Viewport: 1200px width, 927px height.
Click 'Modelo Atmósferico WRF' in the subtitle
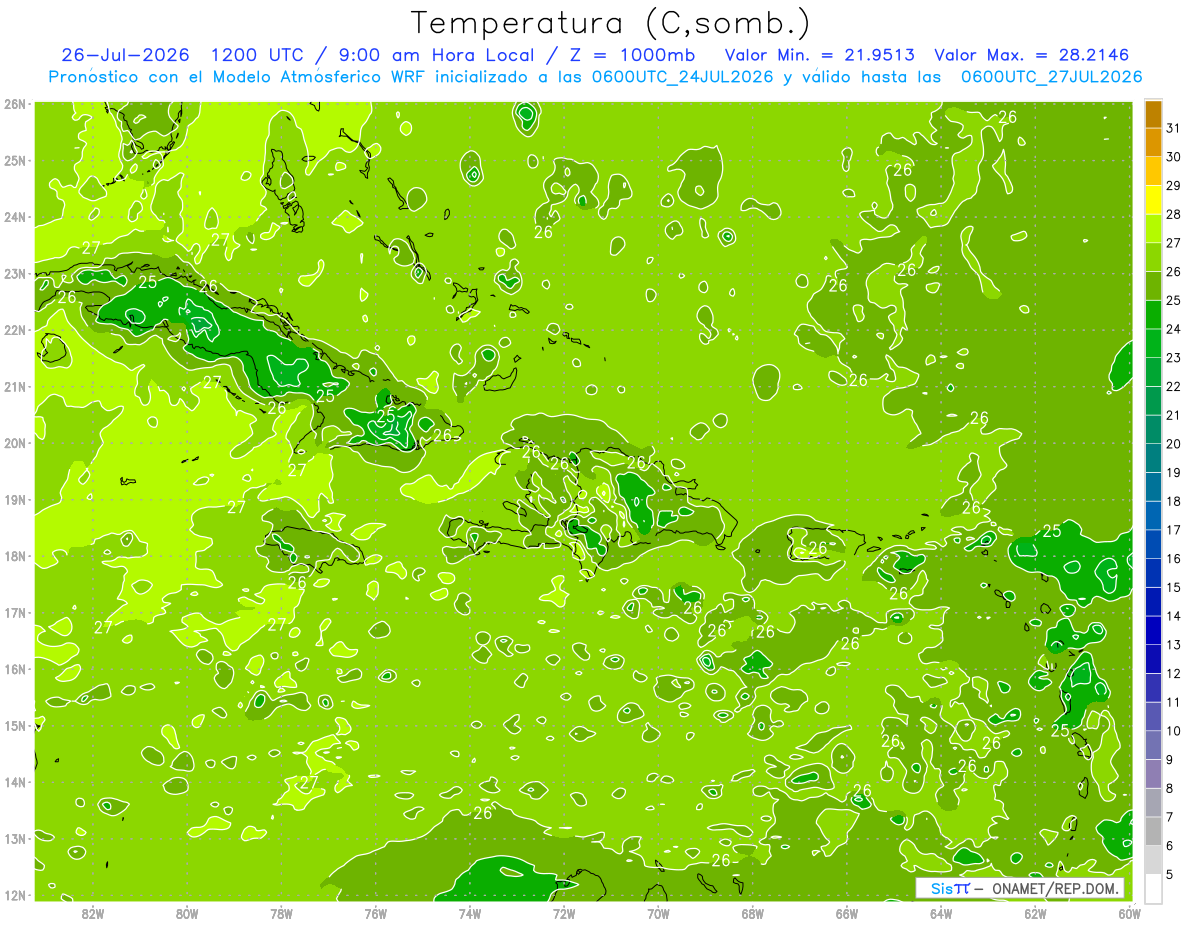coord(316,77)
